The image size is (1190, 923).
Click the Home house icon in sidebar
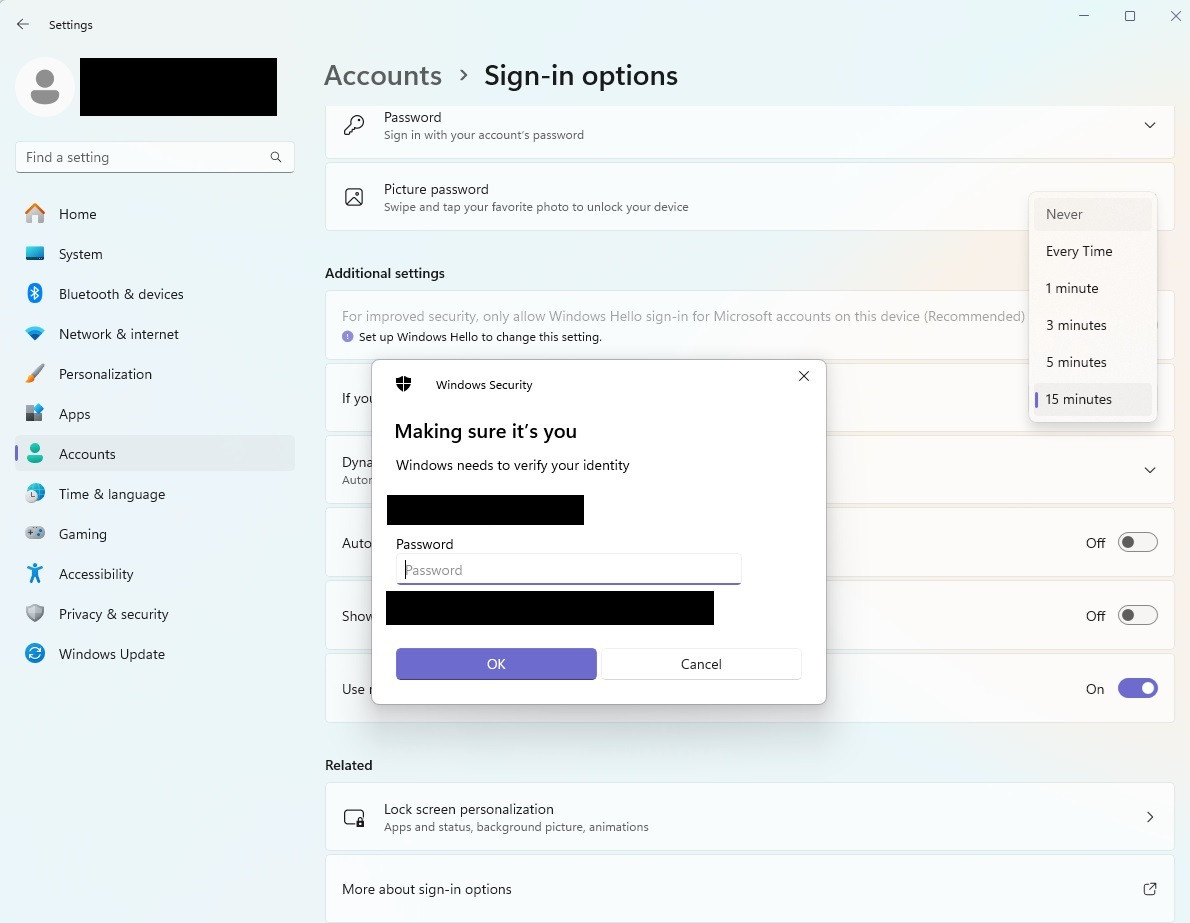(x=35, y=213)
